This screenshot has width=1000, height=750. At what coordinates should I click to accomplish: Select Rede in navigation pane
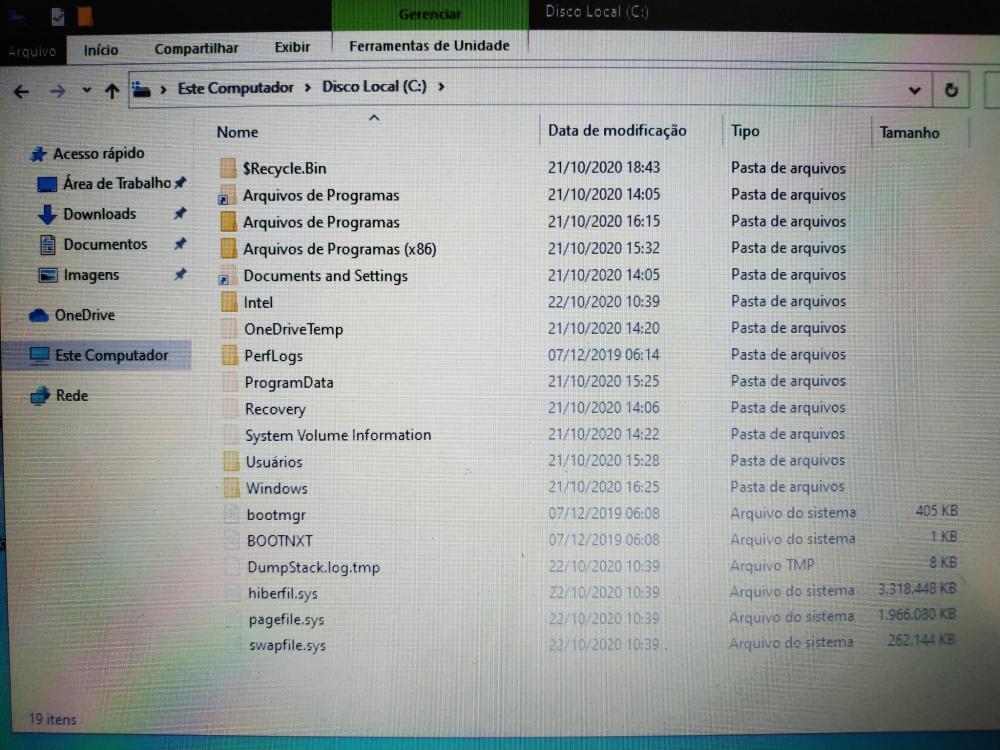(x=71, y=395)
